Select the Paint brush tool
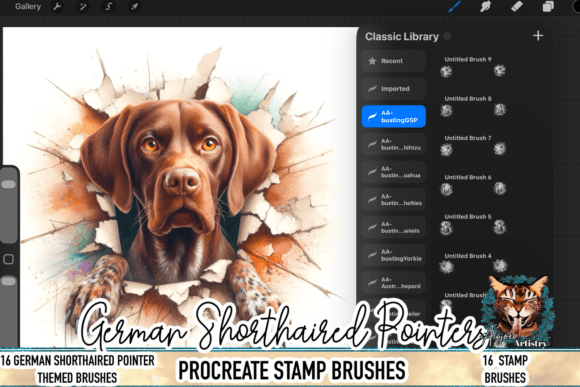This screenshot has width=580, height=387. 454,6
